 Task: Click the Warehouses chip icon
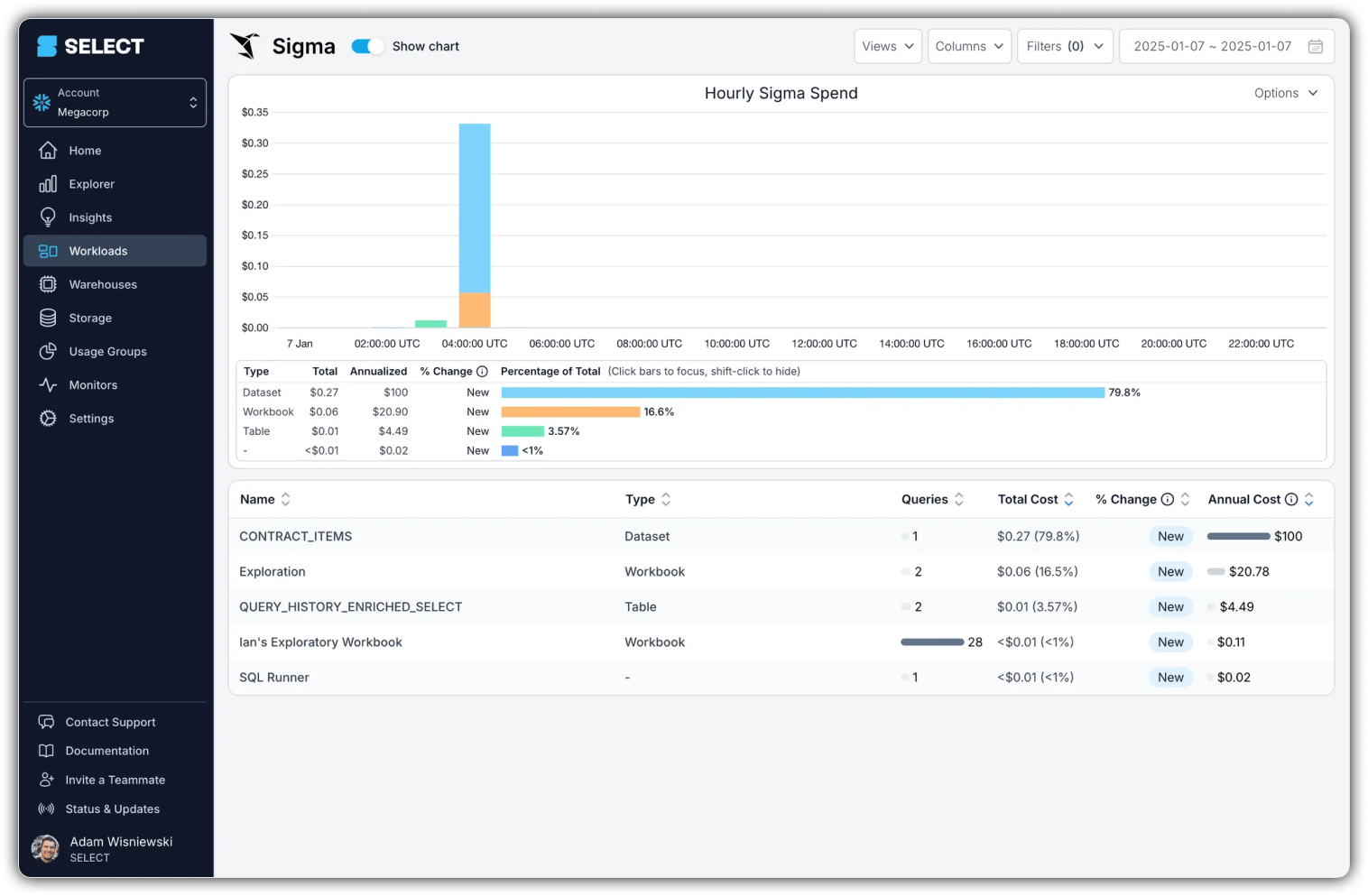pos(48,284)
